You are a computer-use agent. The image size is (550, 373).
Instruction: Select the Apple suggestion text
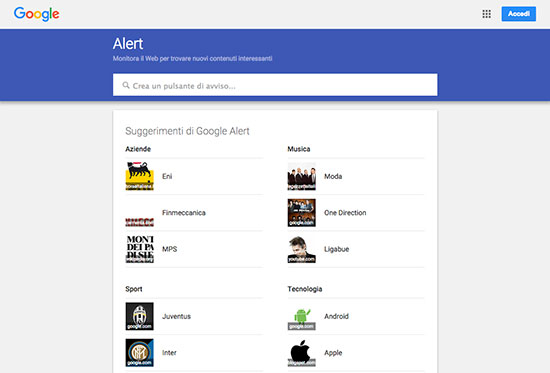click(x=333, y=353)
